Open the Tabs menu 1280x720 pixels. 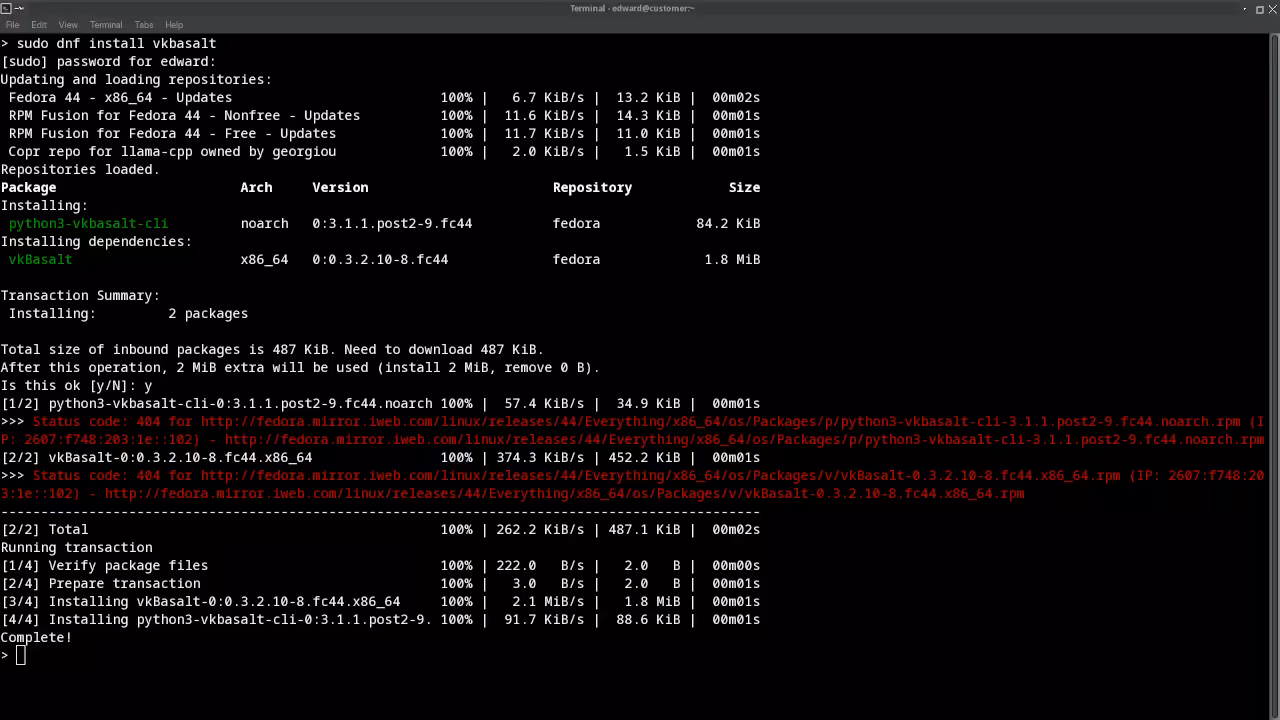(x=144, y=25)
